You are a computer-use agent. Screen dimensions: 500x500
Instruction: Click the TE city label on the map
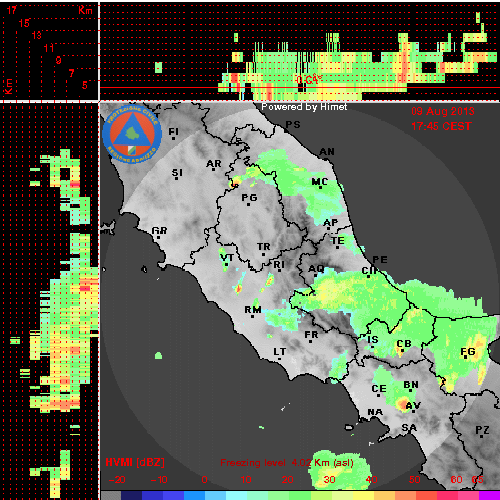(x=338, y=241)
